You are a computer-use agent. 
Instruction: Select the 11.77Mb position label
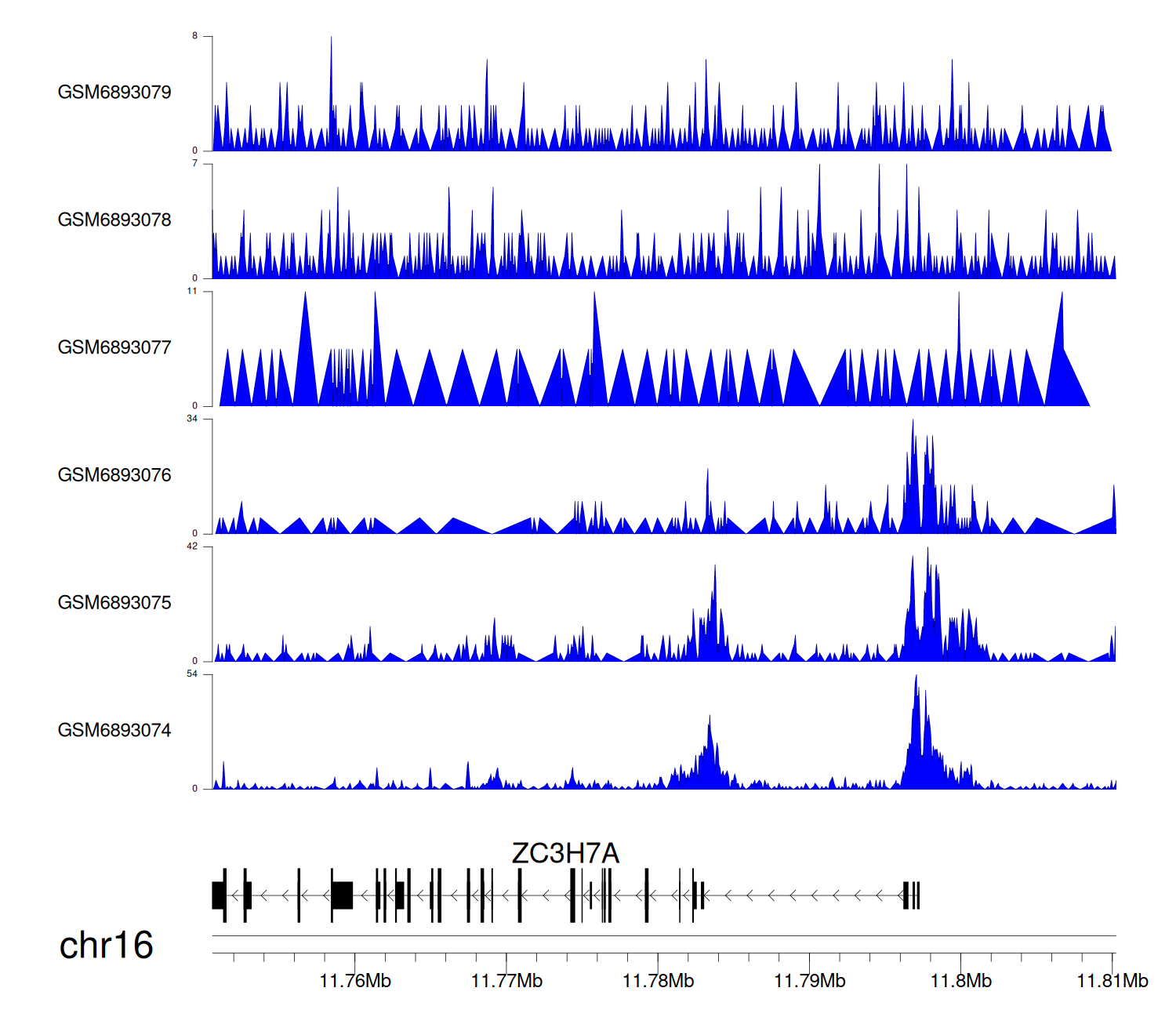point(506,981)
